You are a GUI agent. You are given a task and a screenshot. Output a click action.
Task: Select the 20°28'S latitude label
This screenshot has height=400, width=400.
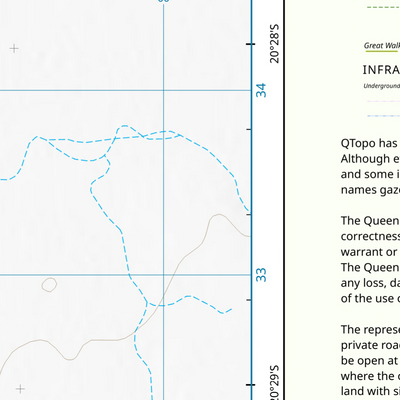(274, 44)
